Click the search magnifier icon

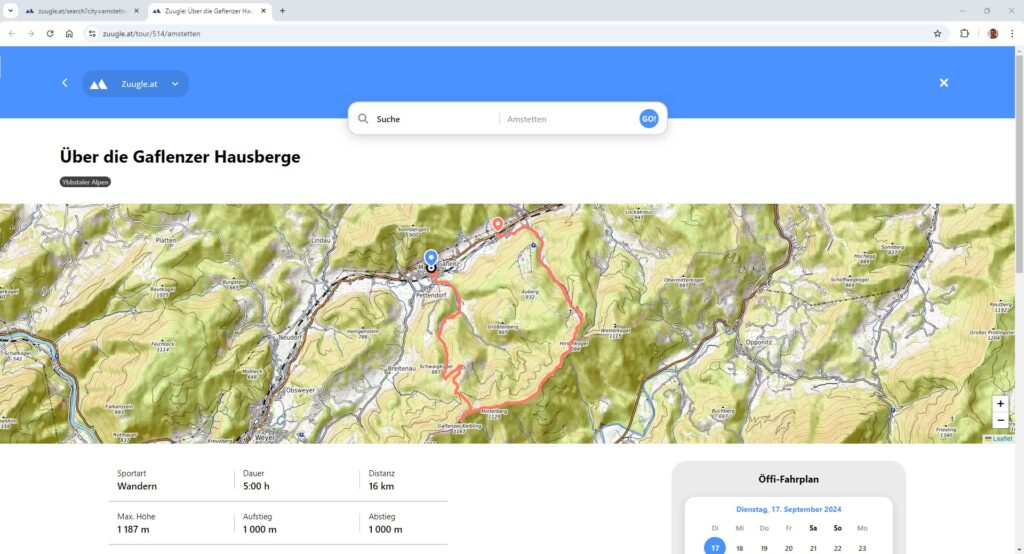tap(363, 119)
